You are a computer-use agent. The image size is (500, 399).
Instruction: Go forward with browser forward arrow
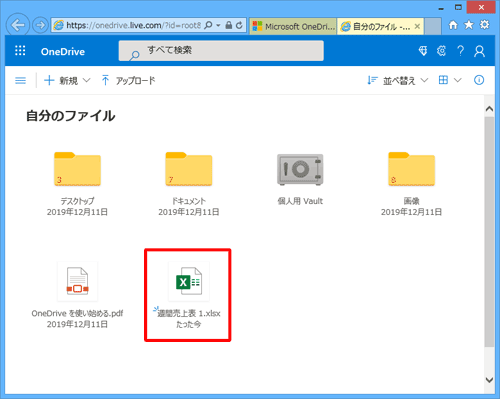[40, 25]
